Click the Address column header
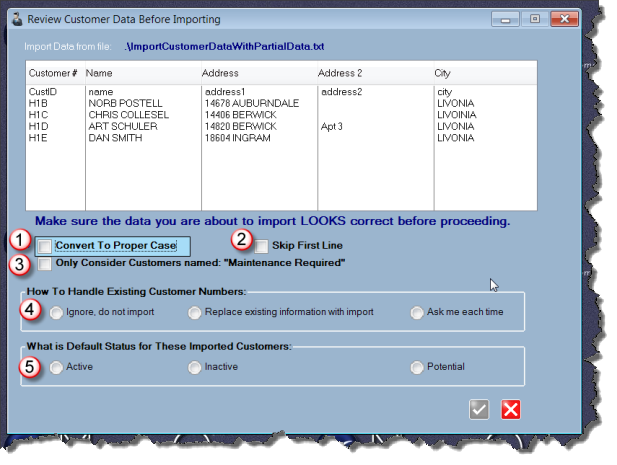This screenshot has height=465, width=617. 259,73
